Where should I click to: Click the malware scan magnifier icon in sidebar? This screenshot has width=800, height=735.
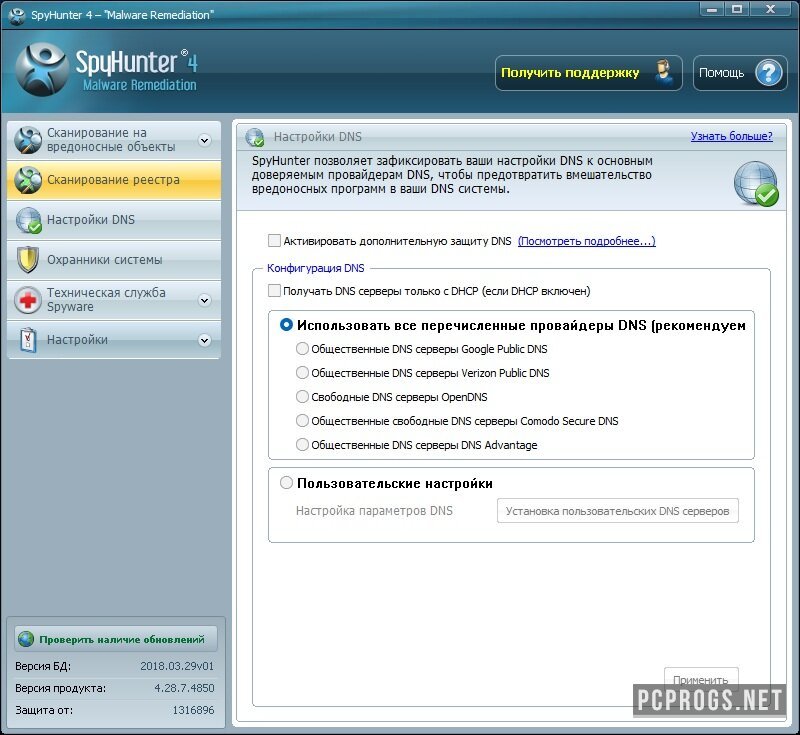[29, 140]
